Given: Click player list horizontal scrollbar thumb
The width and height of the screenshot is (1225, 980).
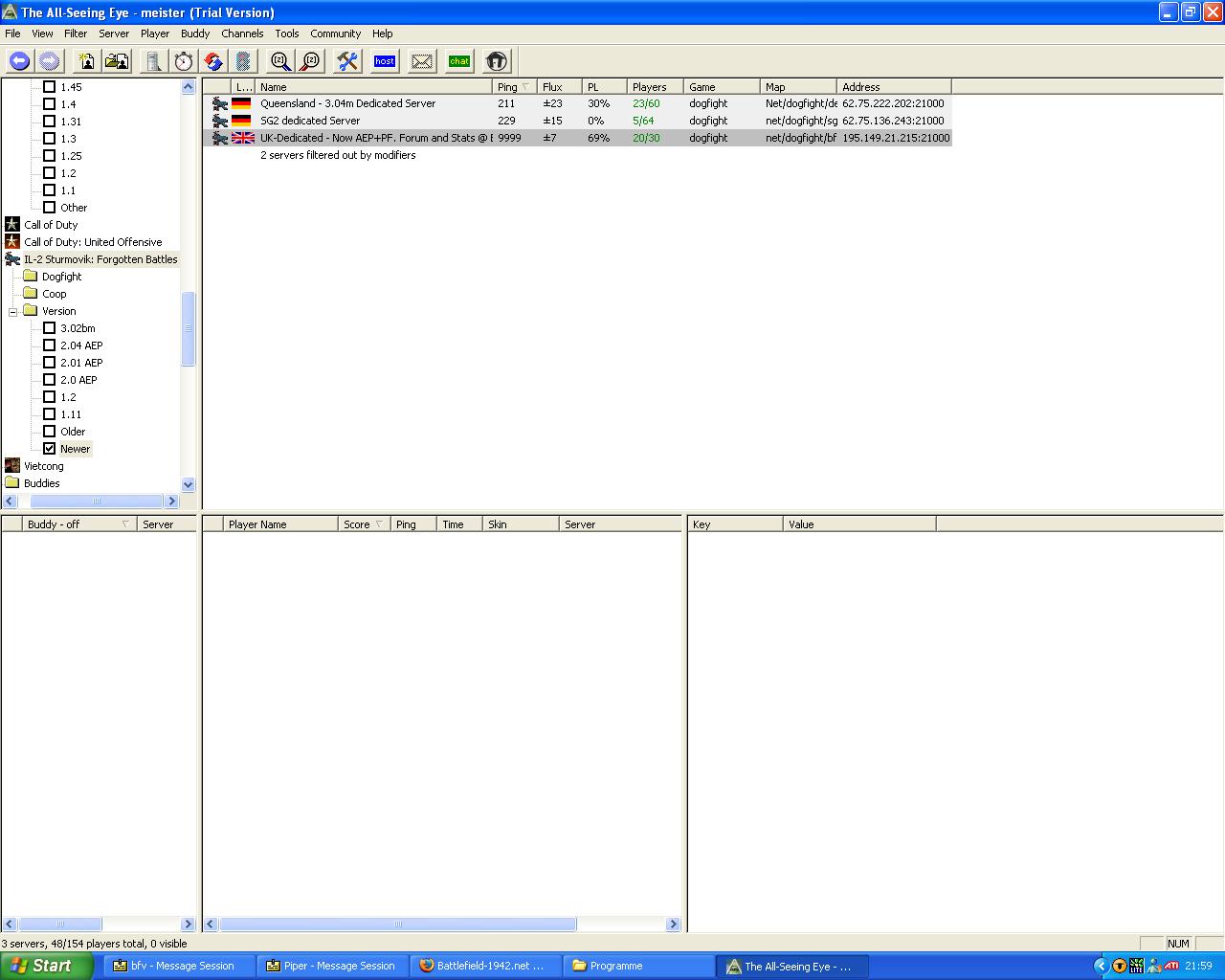Looking at the screenshot, I should (x=398, y=924).
